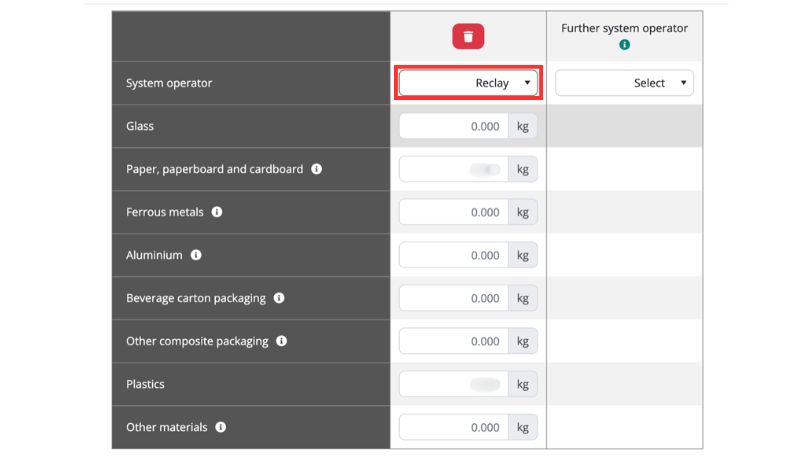812x457 pixels.
Task: Click the Other materials quantity field
Action: click(454, 427)
